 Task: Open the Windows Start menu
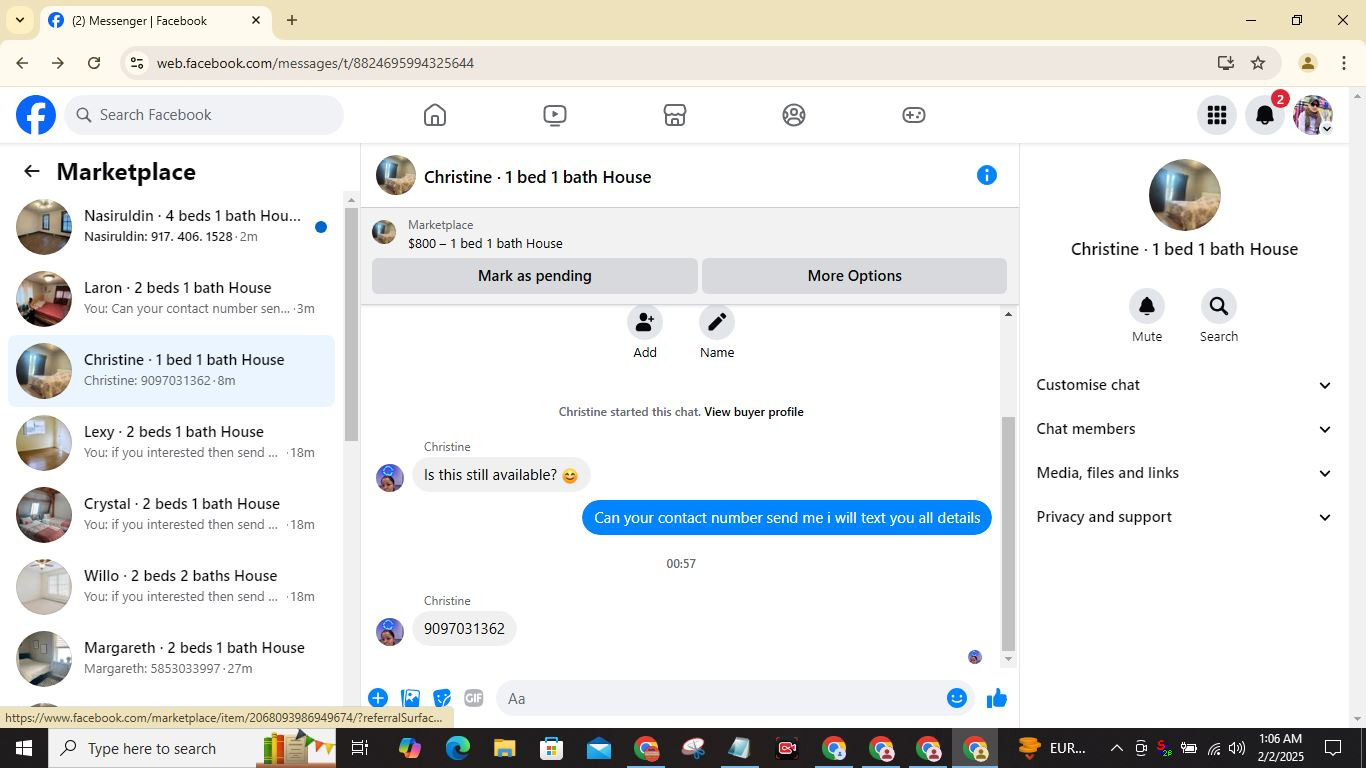coord(24,748)
